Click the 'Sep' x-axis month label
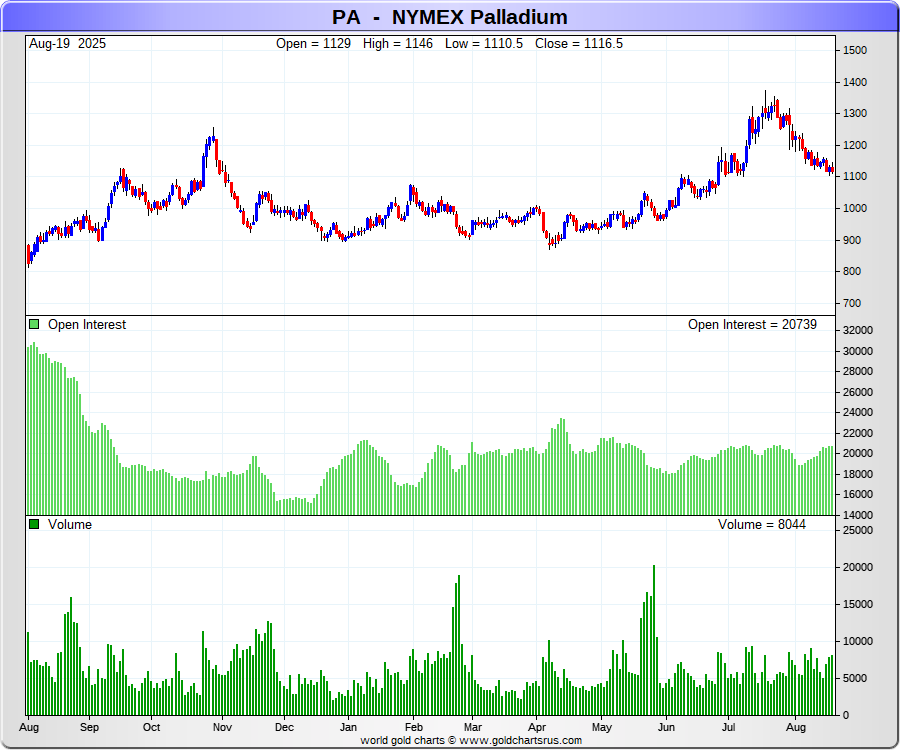This screenshot has width=900, height=750. (89, 727)
